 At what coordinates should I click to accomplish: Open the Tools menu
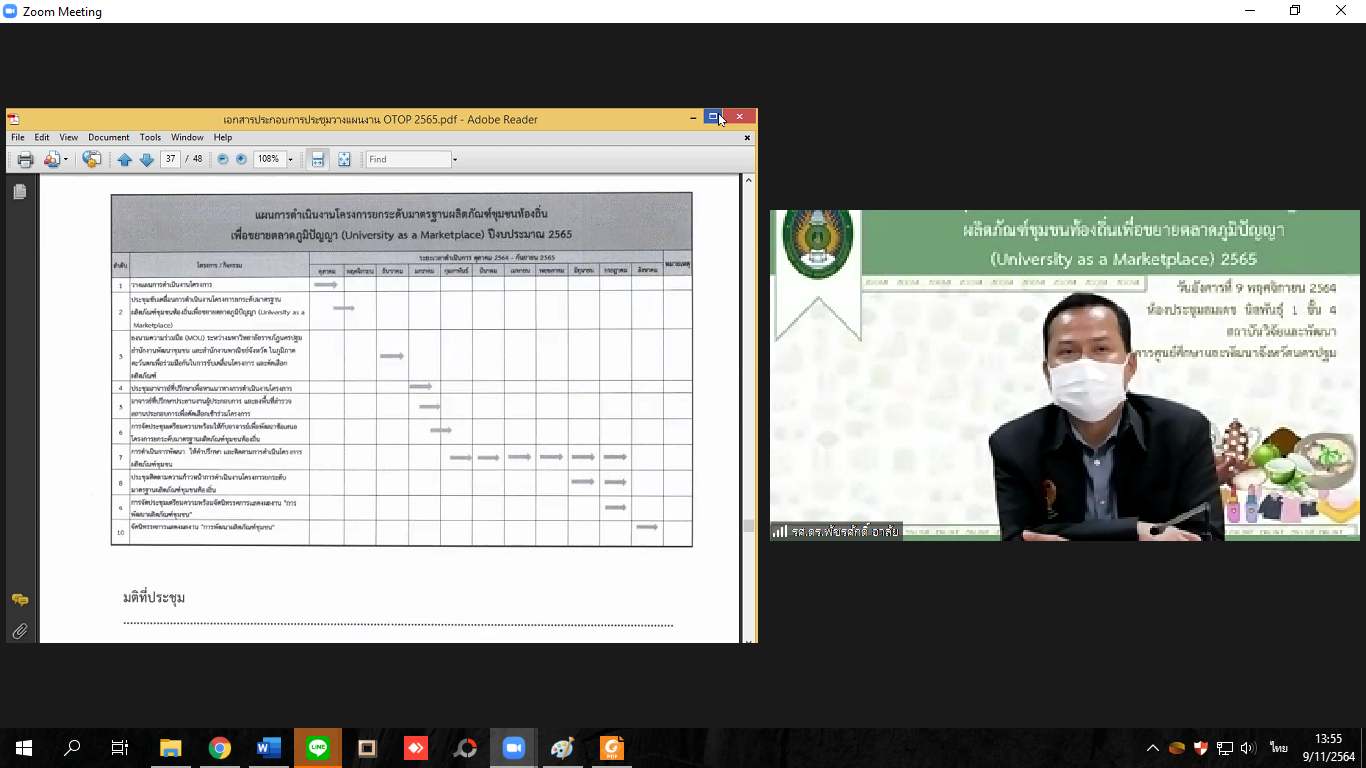(x=150, y=138)
